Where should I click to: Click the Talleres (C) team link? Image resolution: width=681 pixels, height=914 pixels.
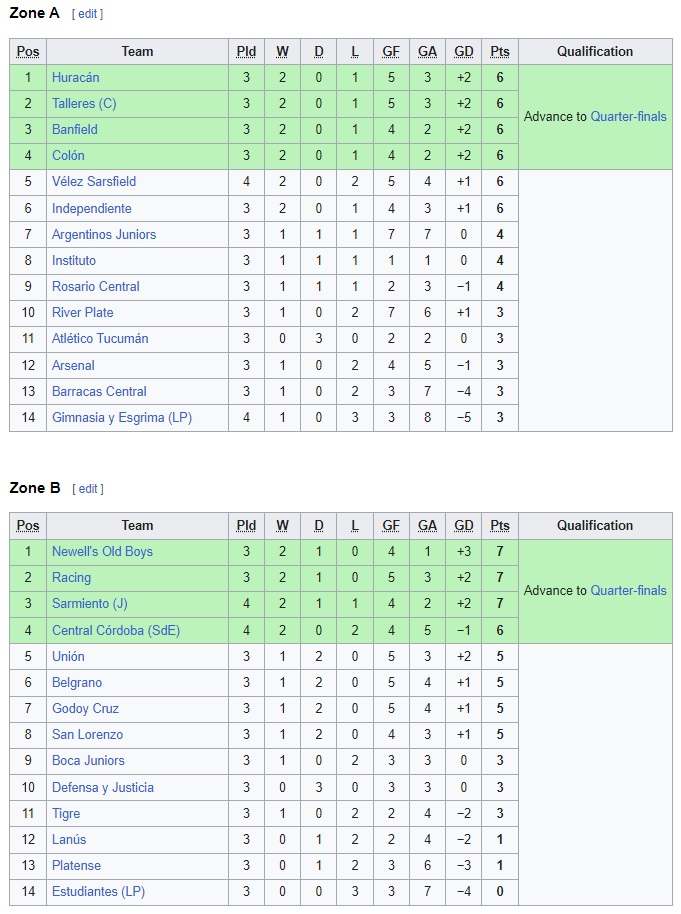pyautogui.click(x=84, y=103)
